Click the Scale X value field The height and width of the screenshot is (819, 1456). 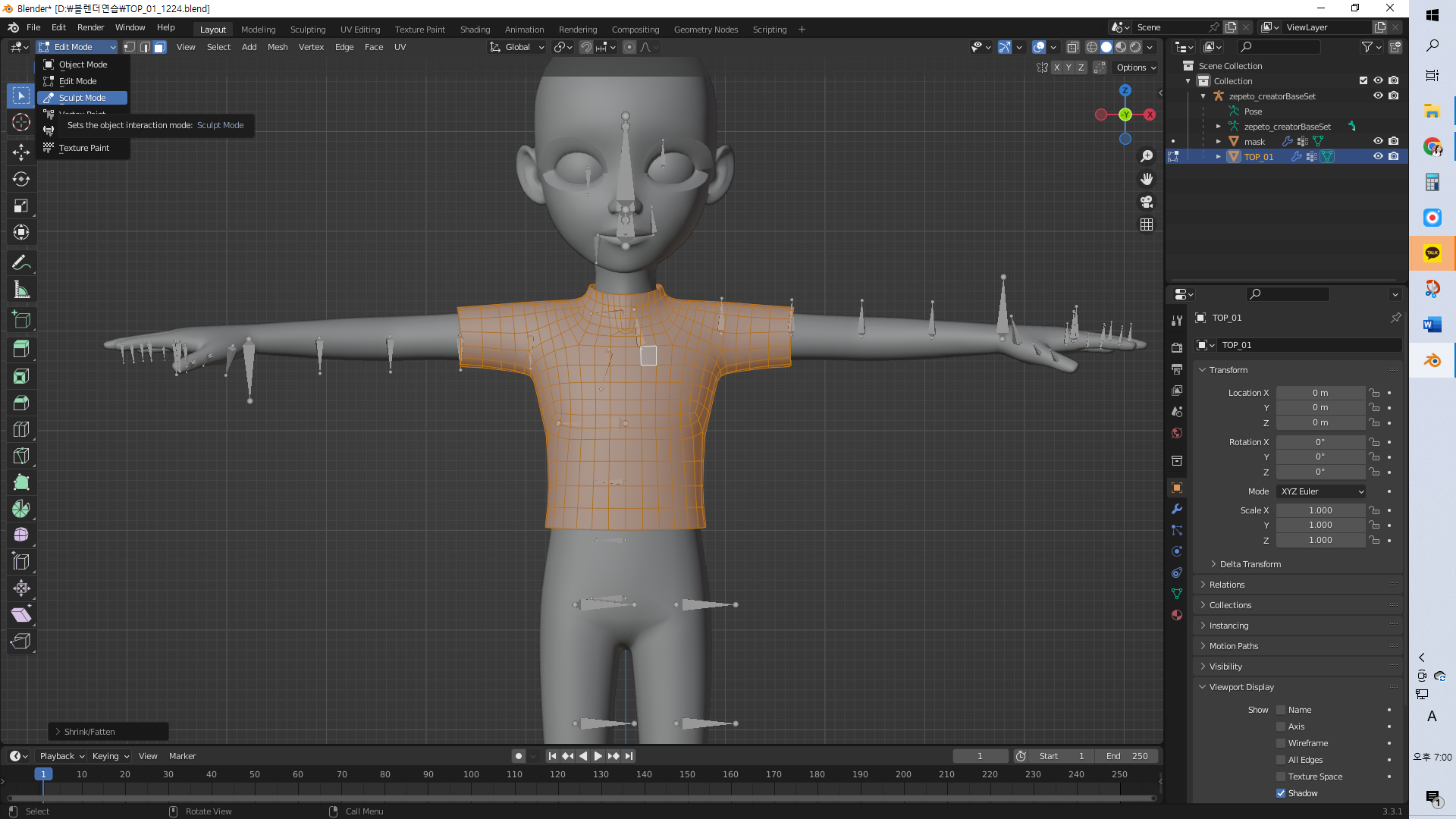pyautogui.click(x=1320, y=510)
